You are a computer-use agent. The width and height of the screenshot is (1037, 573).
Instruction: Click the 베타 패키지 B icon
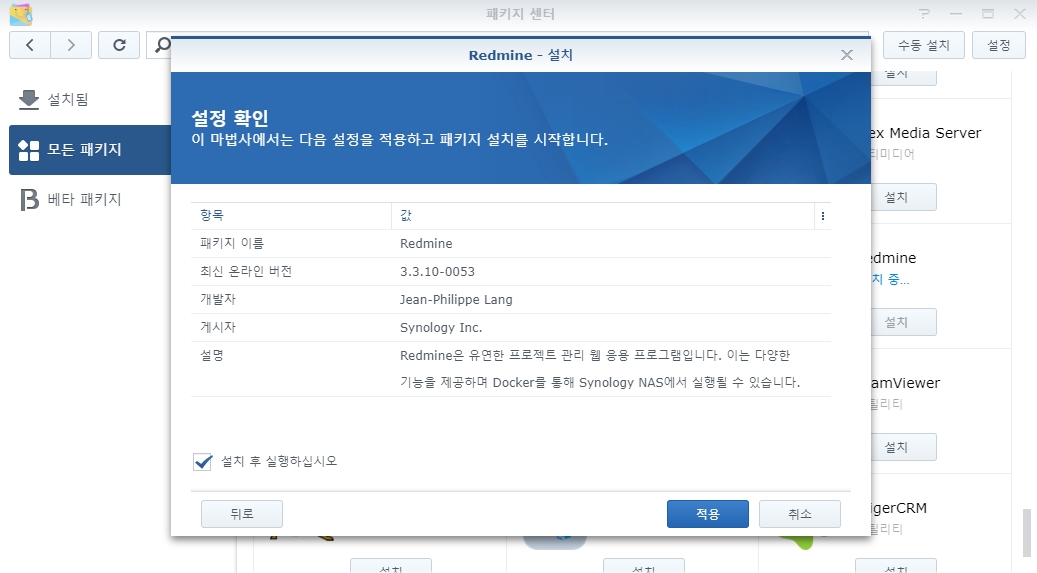[29, 199]
